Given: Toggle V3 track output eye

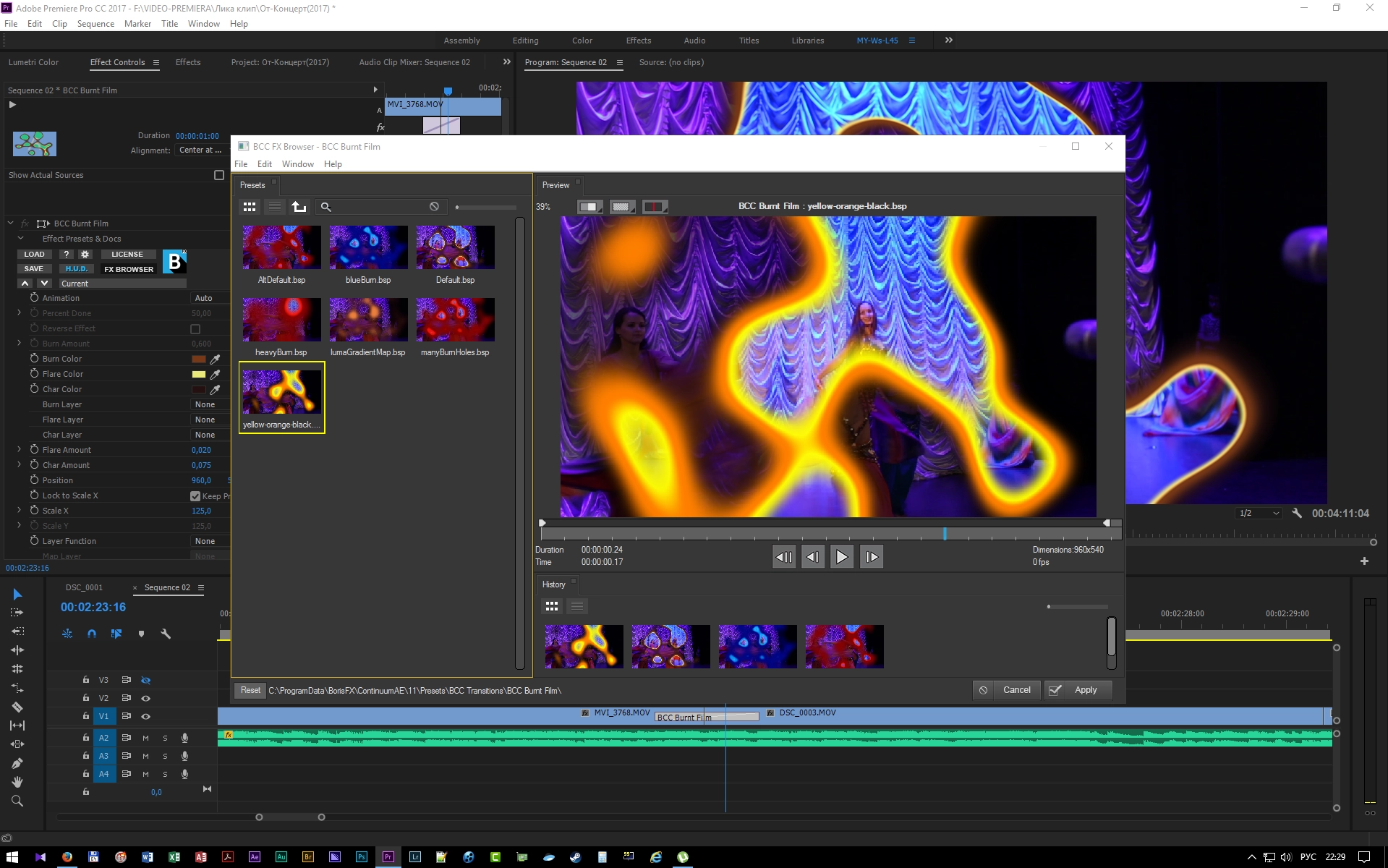Looking at the screenshot, I should 145,680.
